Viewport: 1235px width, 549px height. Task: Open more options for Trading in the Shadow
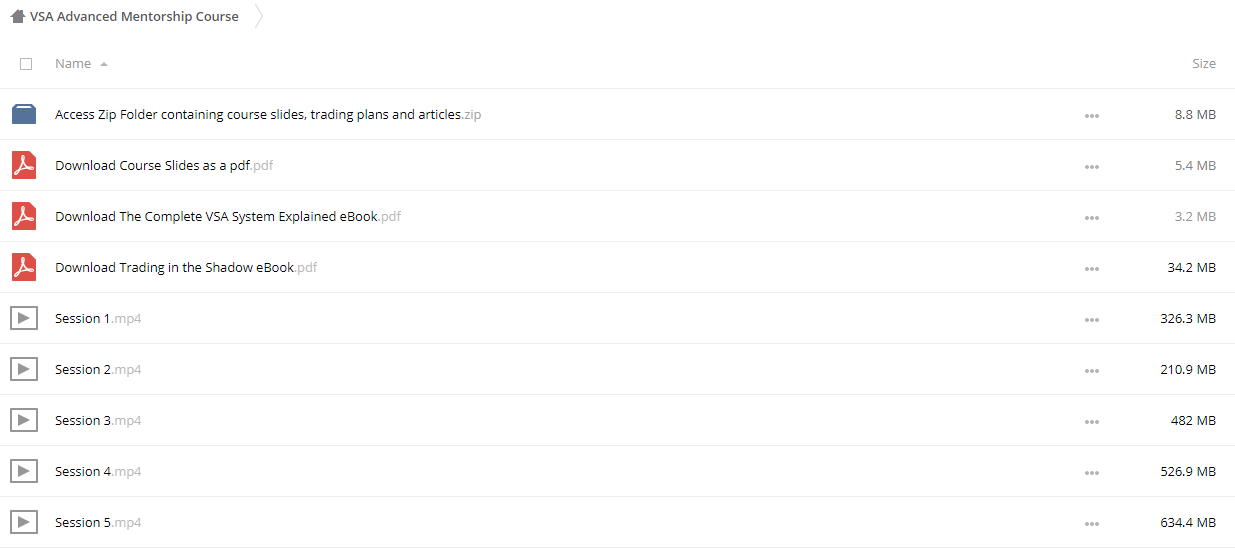point(1092,269)
